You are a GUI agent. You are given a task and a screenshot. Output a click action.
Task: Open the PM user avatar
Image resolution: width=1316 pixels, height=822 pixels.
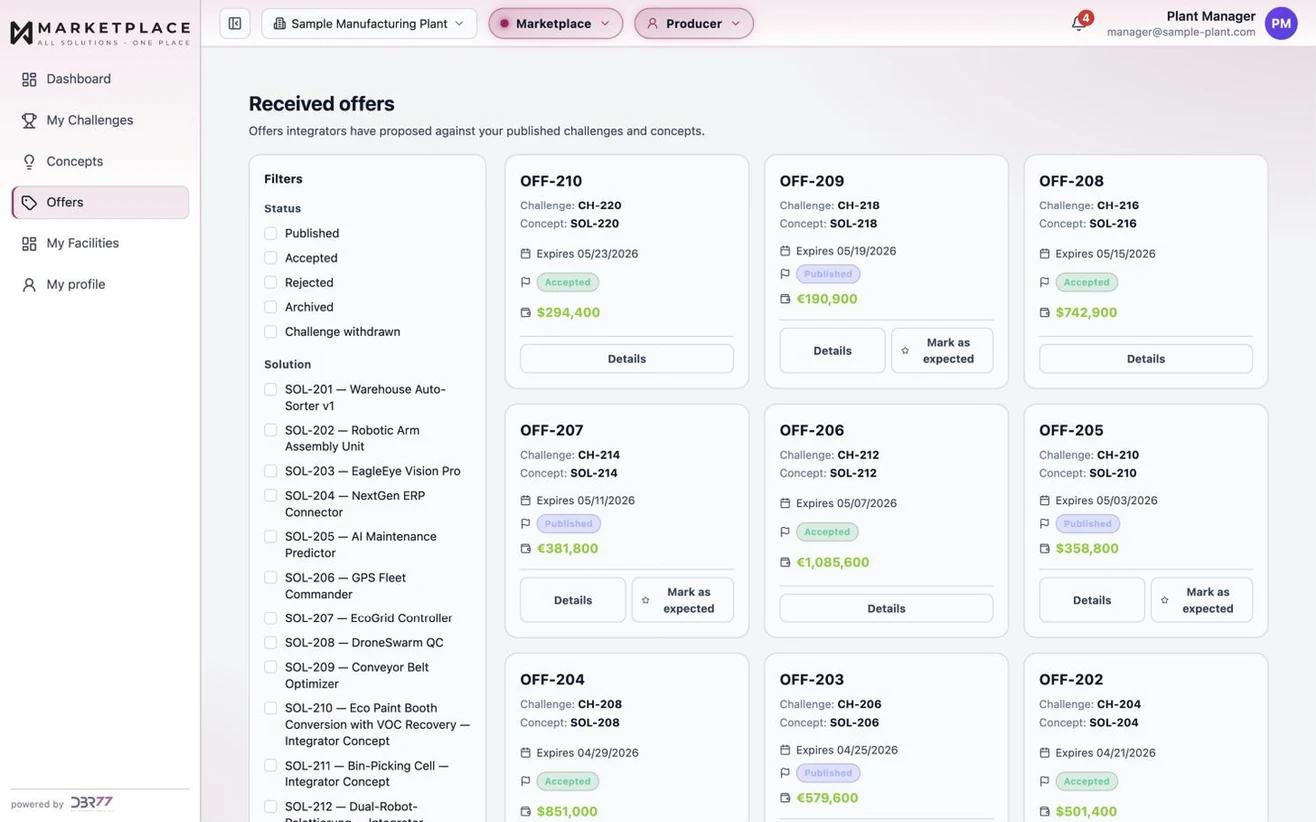pos(1281,23)
